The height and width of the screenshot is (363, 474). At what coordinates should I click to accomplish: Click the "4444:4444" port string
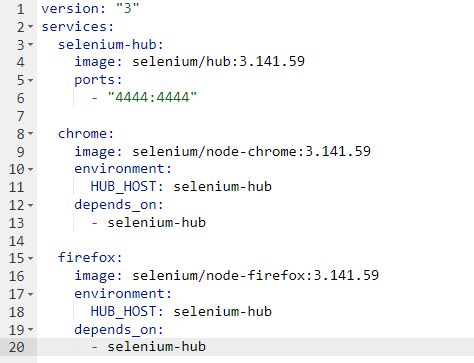click(152, 97)
